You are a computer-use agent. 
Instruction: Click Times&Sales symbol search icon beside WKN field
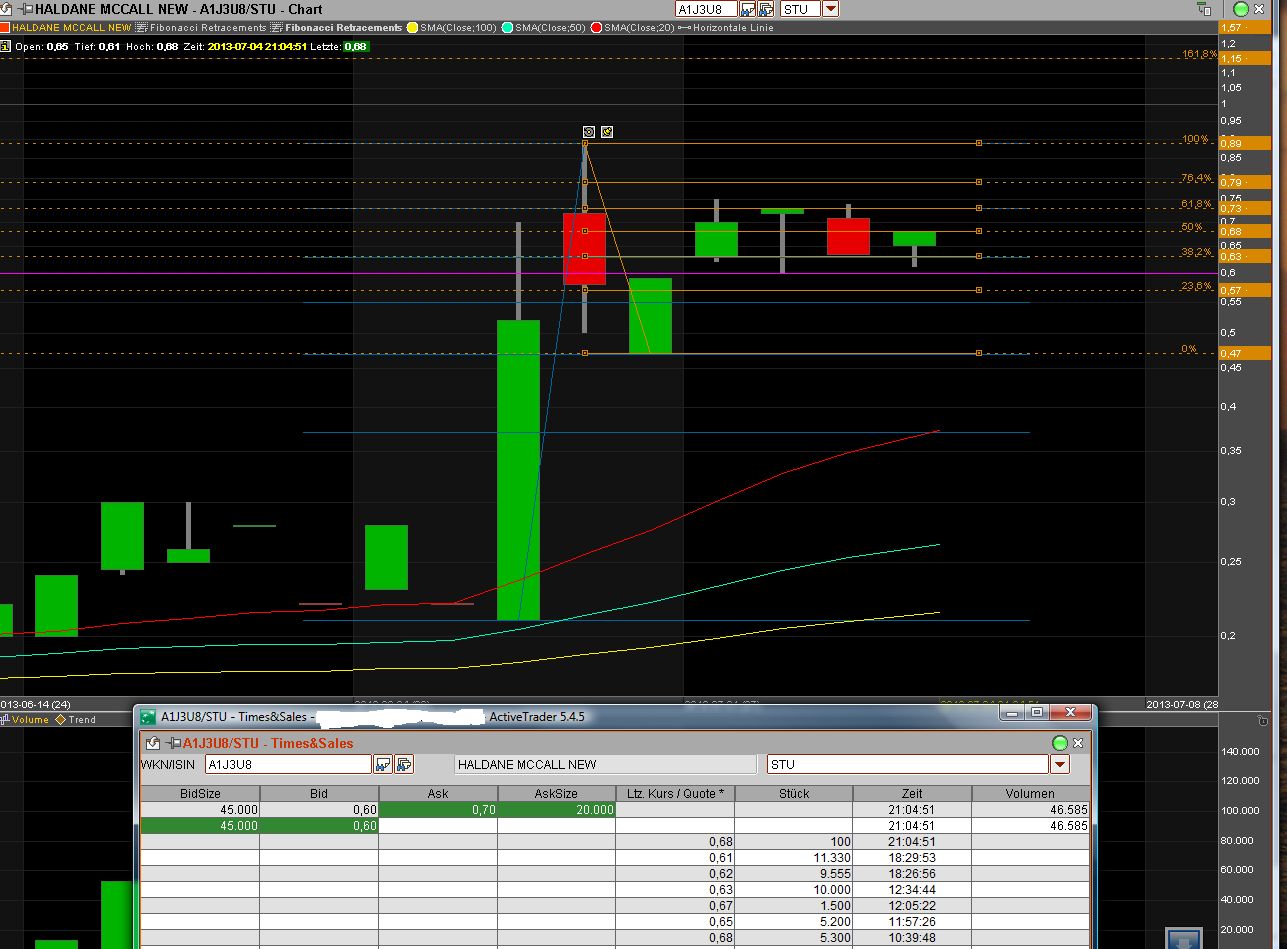click(x=382, y=765)
